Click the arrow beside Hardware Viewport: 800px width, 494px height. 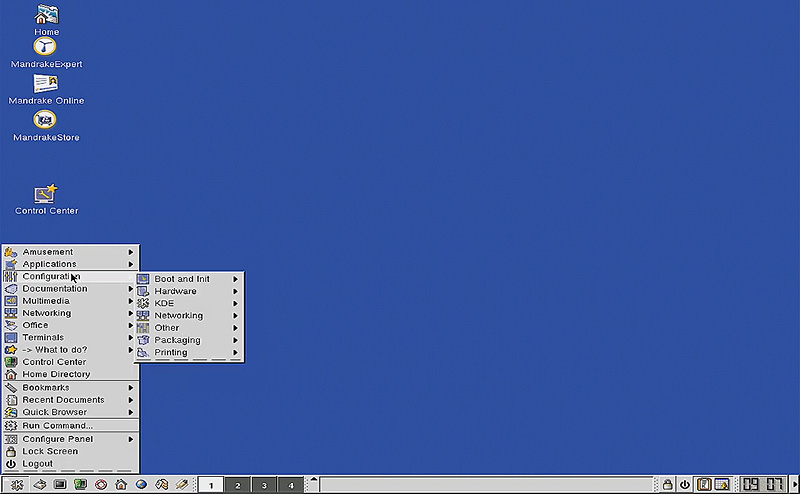point(235,291)
